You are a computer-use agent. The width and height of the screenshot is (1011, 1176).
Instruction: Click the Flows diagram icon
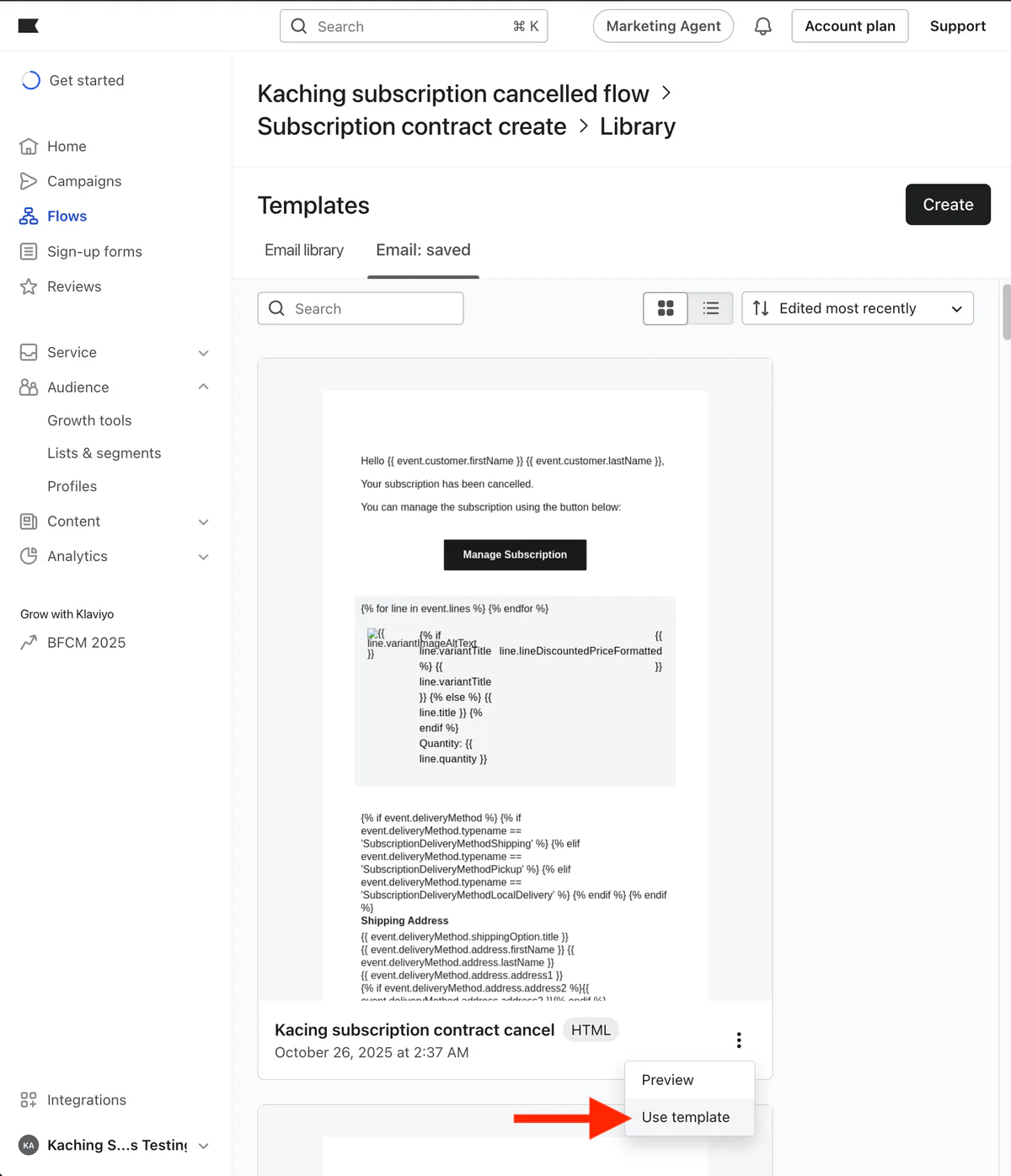29,216
